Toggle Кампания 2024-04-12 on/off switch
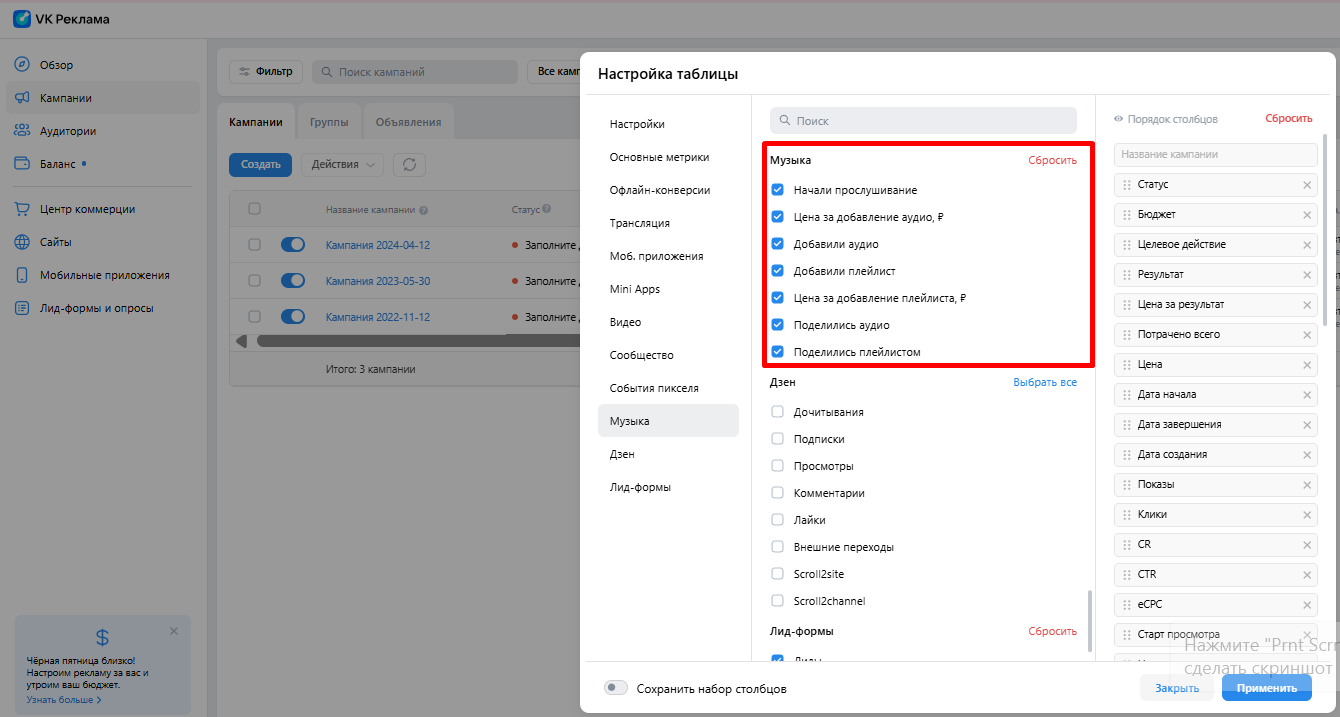The height and width of the screenshot is (717, 1340). (x=293, y=245)
